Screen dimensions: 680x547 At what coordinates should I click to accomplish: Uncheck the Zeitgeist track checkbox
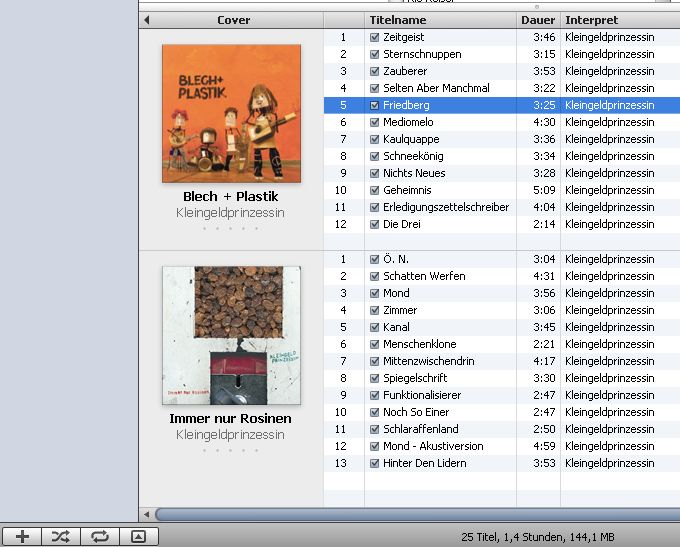coord(375,37)
